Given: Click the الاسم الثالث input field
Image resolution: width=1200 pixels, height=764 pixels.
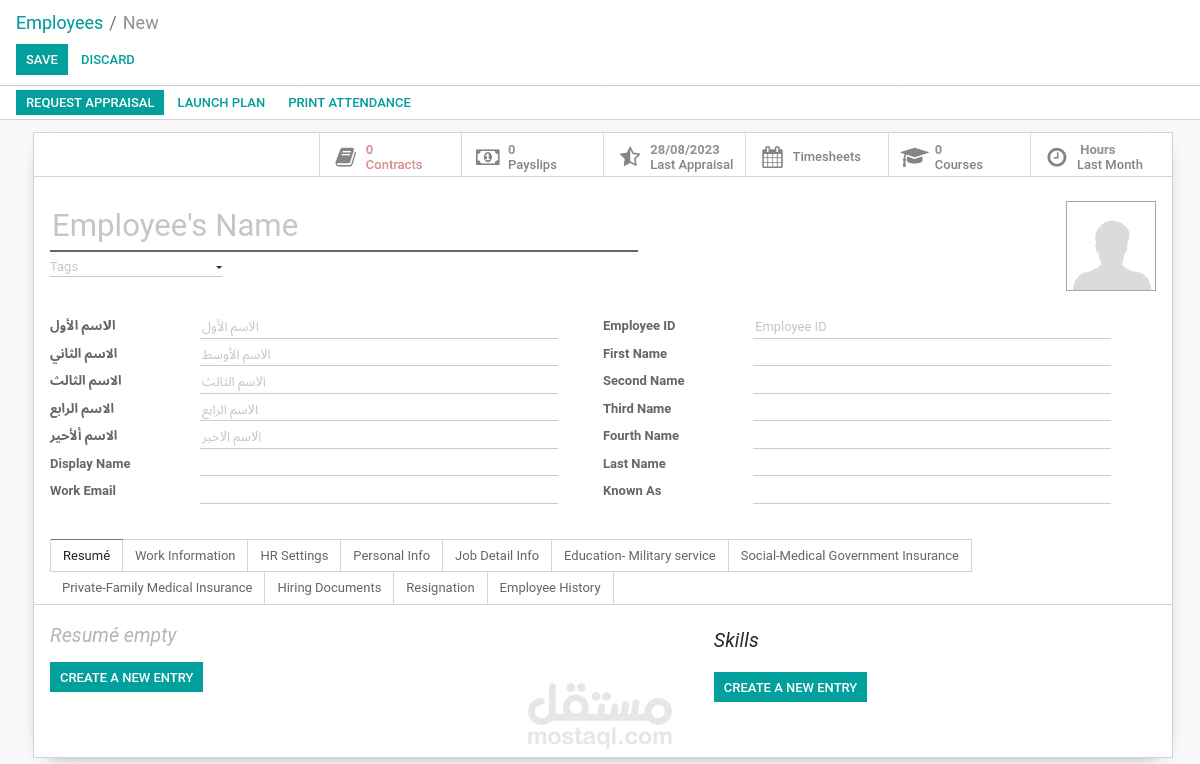Looking at the screenshot, I should tap(379, 382).
